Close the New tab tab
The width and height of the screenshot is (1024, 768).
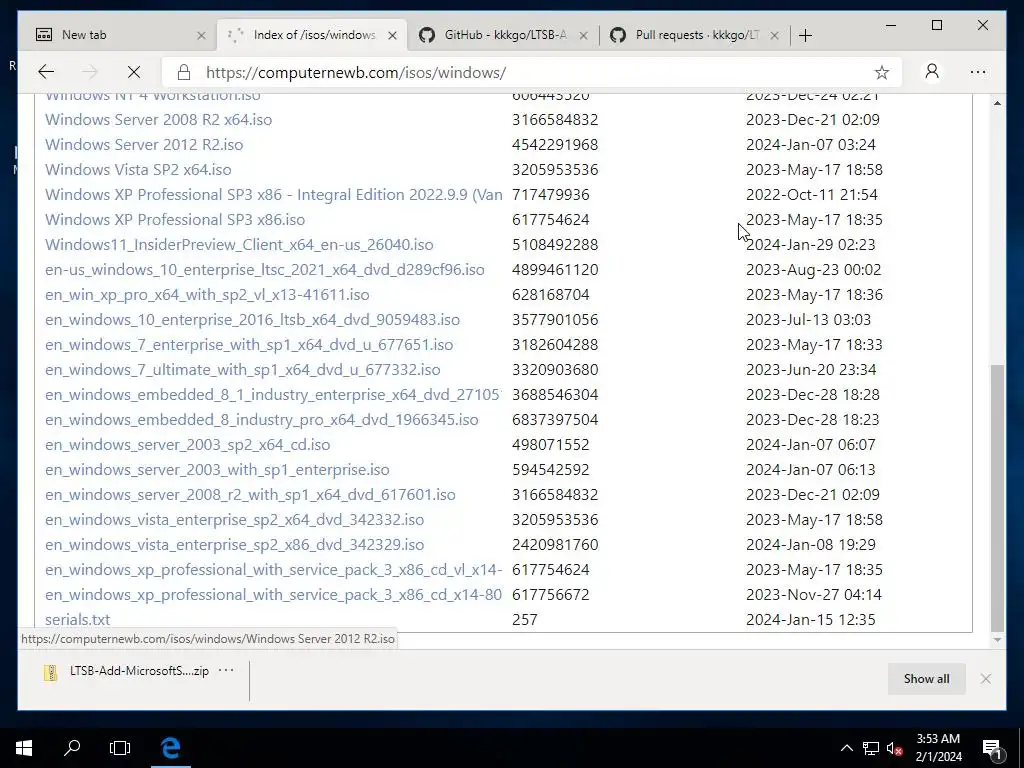point(201,35)
